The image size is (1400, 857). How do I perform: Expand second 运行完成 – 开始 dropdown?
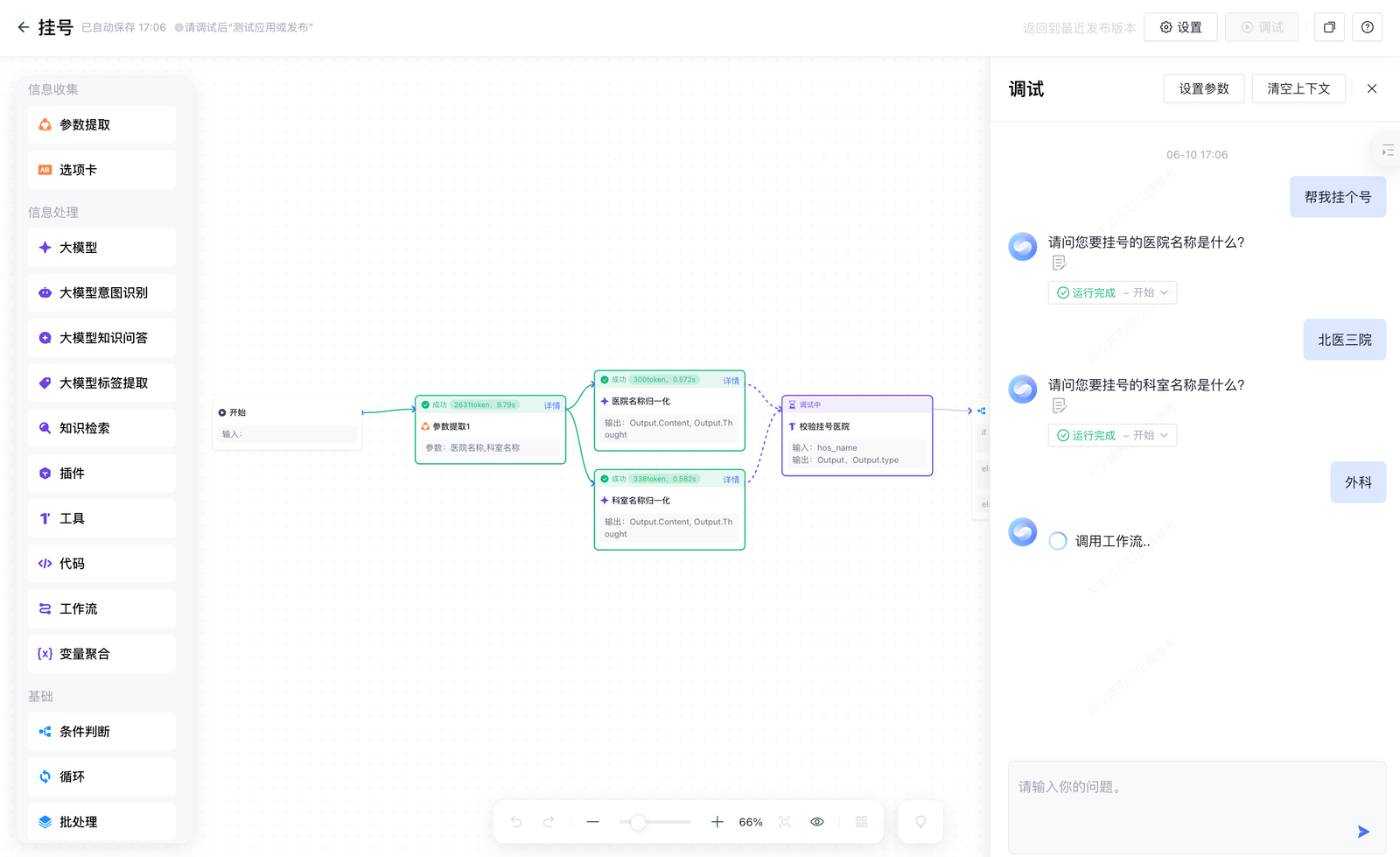tap(1112, 435)
